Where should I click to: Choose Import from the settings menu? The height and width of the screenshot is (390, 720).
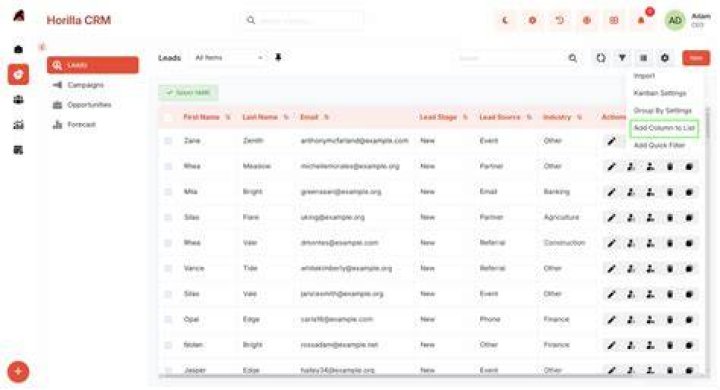(x=644, y=76)
